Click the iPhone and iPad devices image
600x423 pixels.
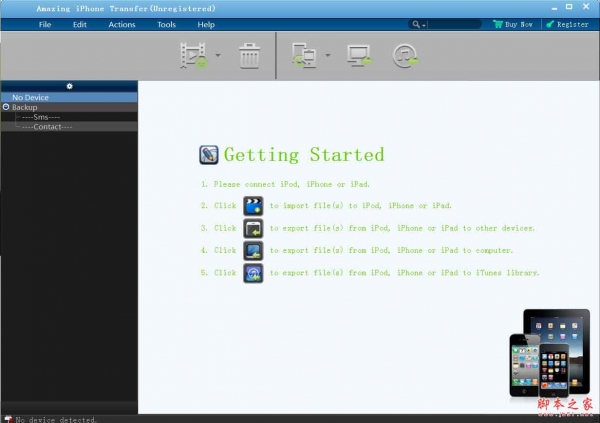(x=549, y=353)
